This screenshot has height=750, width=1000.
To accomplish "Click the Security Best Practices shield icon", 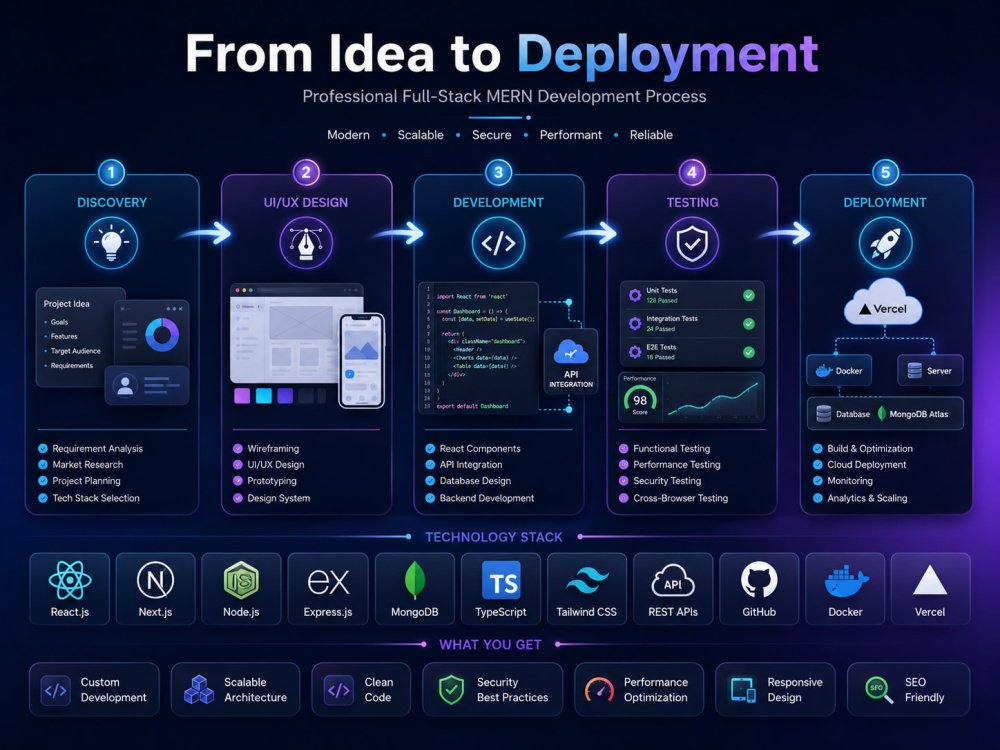I will (452, 690).
